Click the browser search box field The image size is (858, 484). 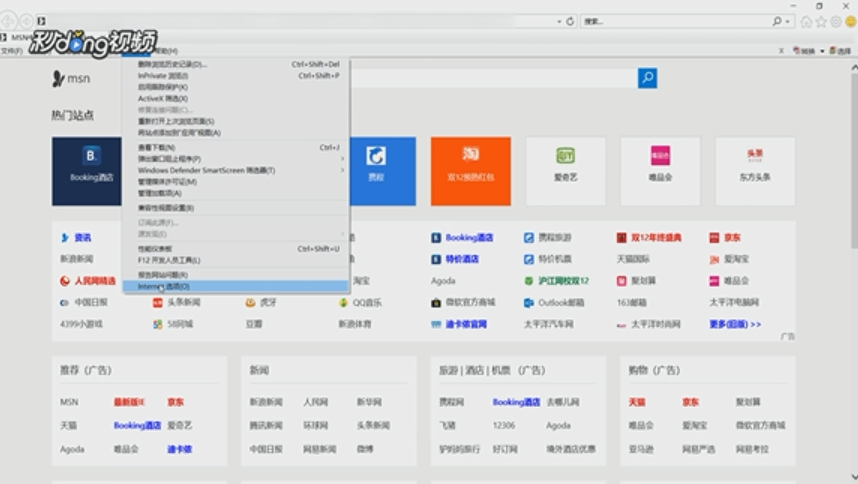click(x=676, y=21)
